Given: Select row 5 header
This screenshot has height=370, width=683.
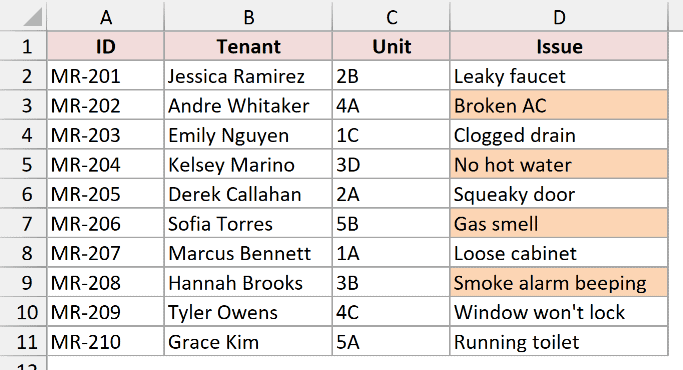Looking at the screenshot, I should click(x=23, y=164).
